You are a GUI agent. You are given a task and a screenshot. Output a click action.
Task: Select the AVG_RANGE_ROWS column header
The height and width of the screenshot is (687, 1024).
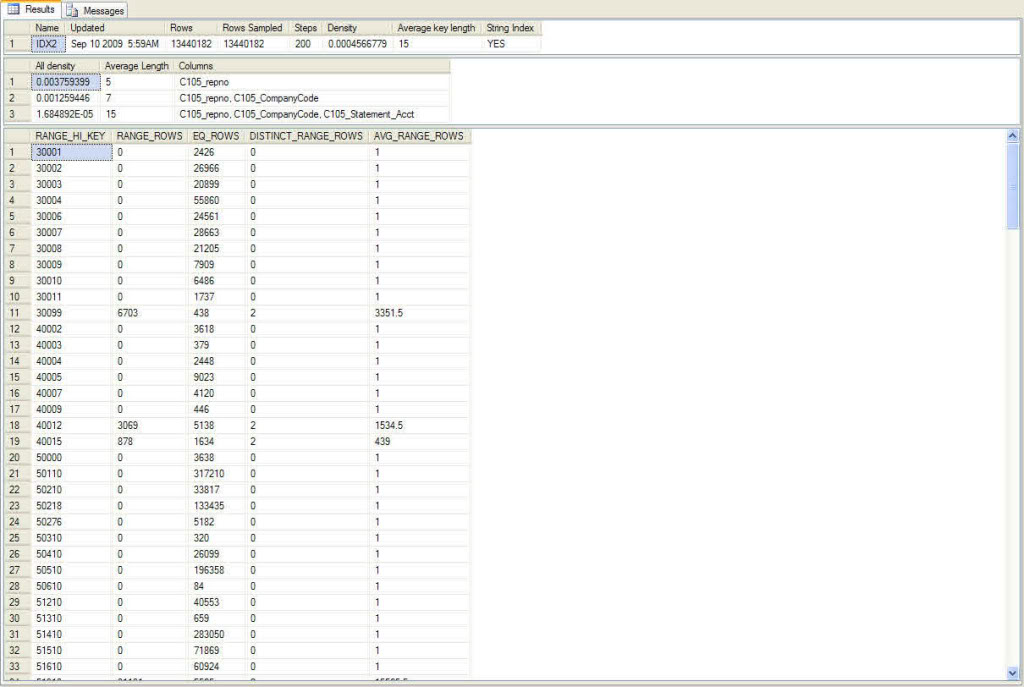point(415,136)
